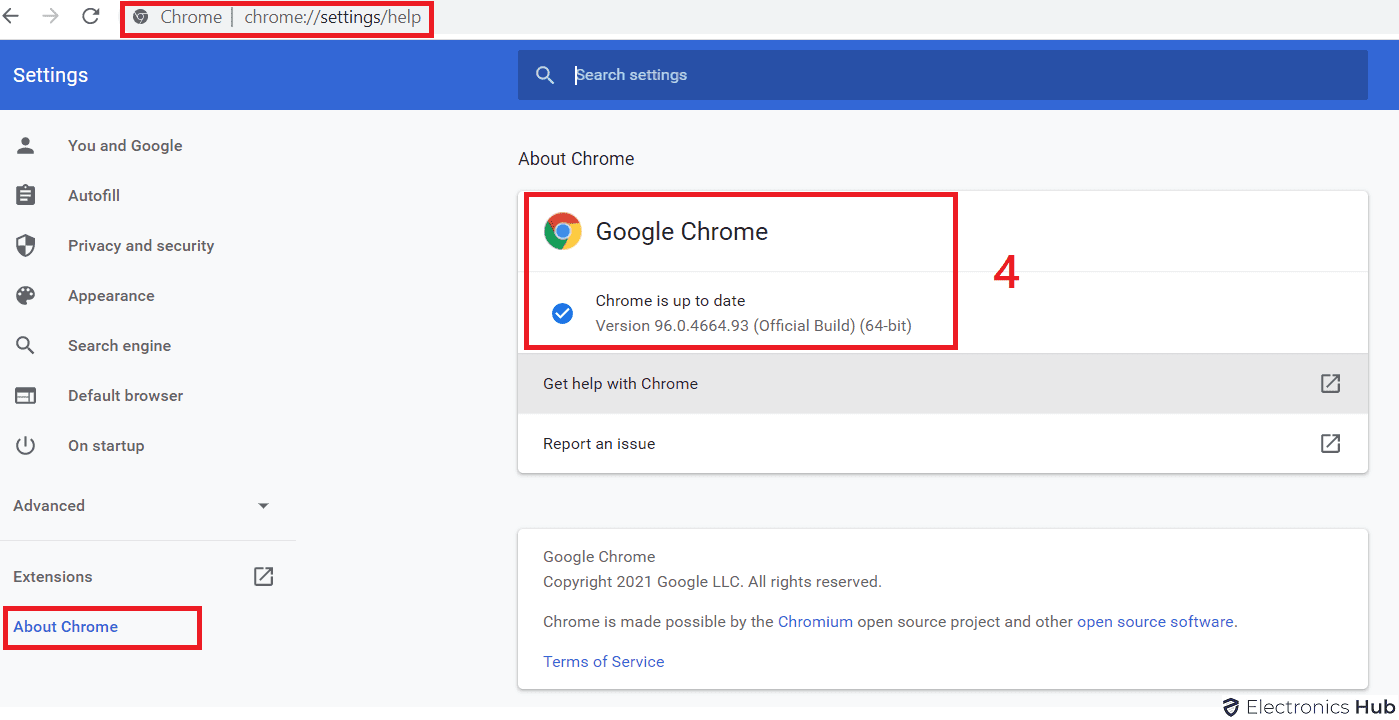
Task: Click the address bar showing chrome://settings/help
Action: [x=332, y=18]
